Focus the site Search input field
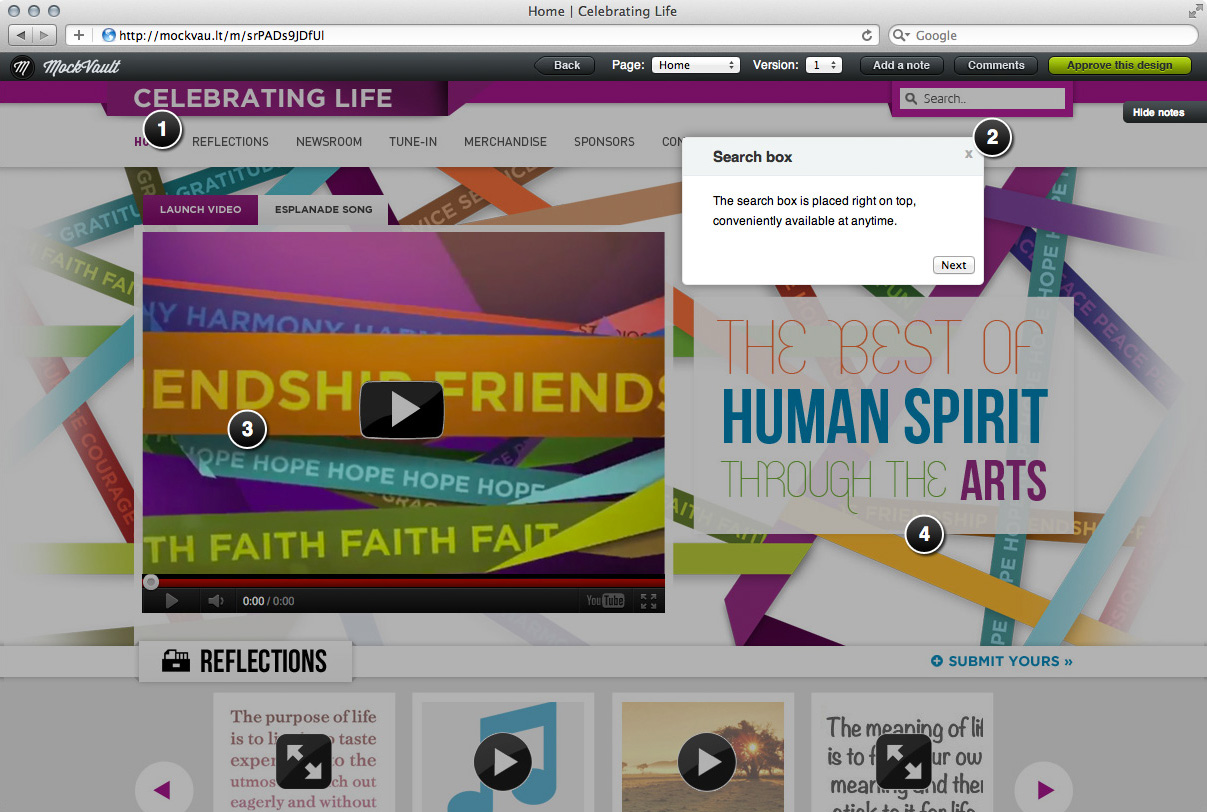Image resolution: width=1207 pixels, height=812 pixels. coord(982,99)
